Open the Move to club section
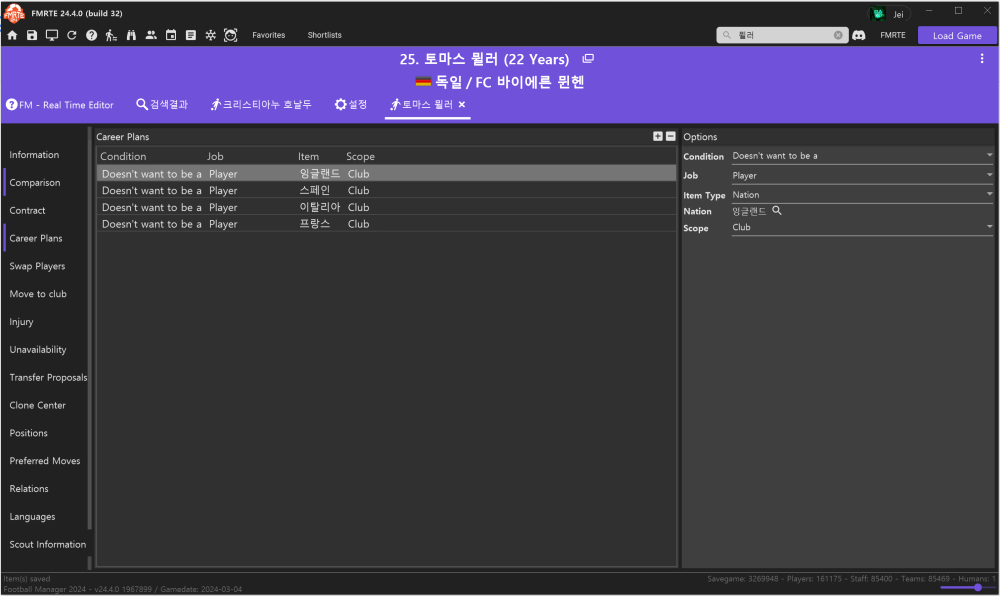Viewport: 1000px width, 596px height. coord(38,294)
